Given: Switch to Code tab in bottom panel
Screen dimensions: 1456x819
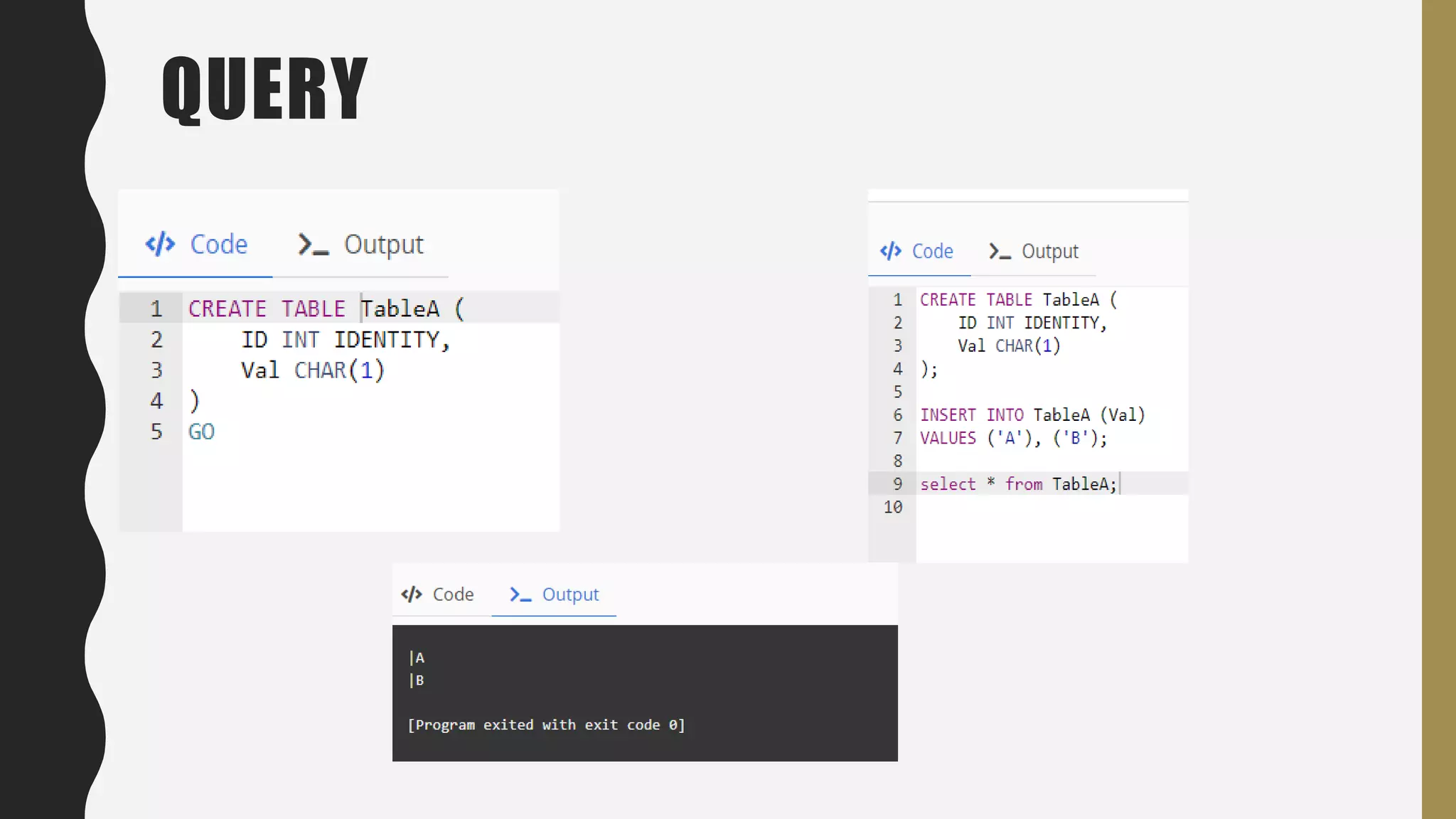Looking at the screenshot, I should 453,594.
